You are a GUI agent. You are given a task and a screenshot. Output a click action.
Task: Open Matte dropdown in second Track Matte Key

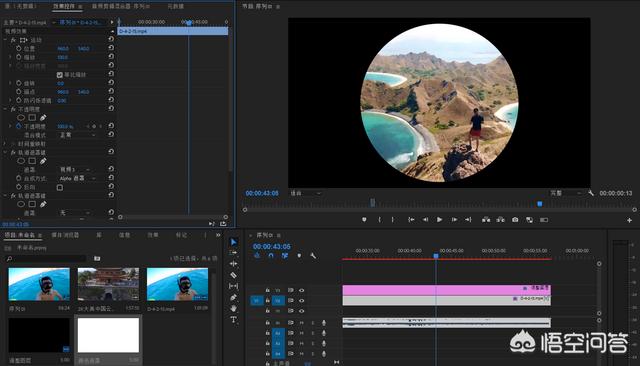point(75,213)
